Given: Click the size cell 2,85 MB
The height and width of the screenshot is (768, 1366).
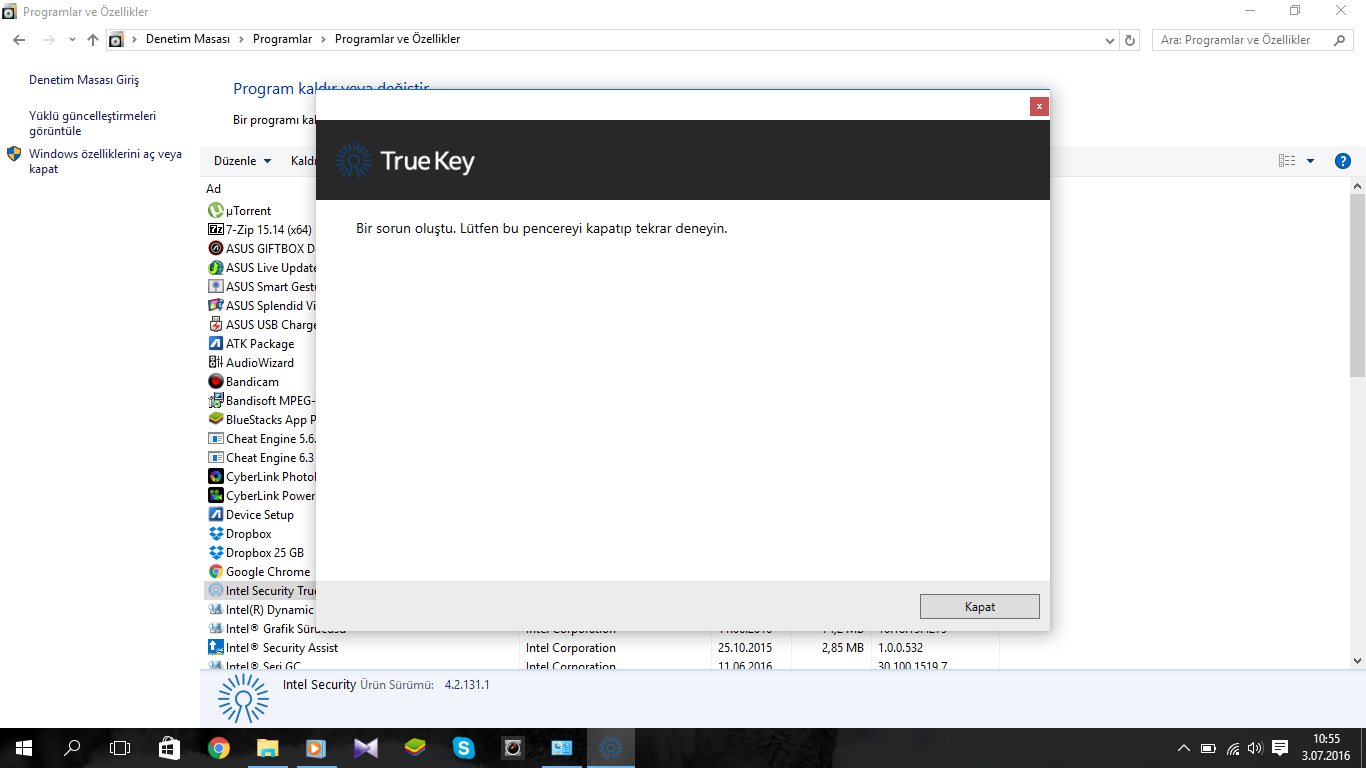Looking at the screenshot, I should pos(842,648).
